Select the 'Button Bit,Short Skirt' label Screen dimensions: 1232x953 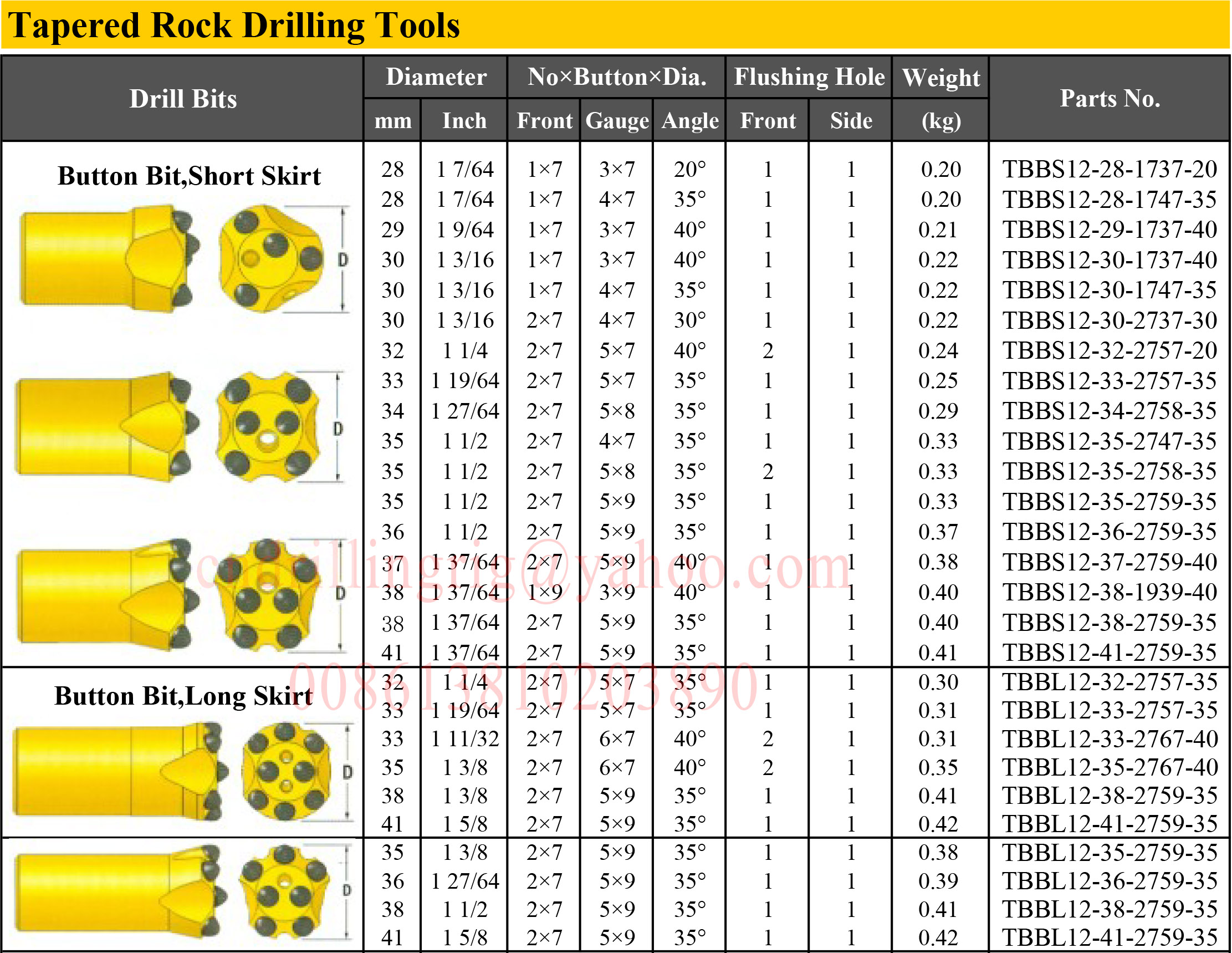pyautogui.click(x=189, y=176)
